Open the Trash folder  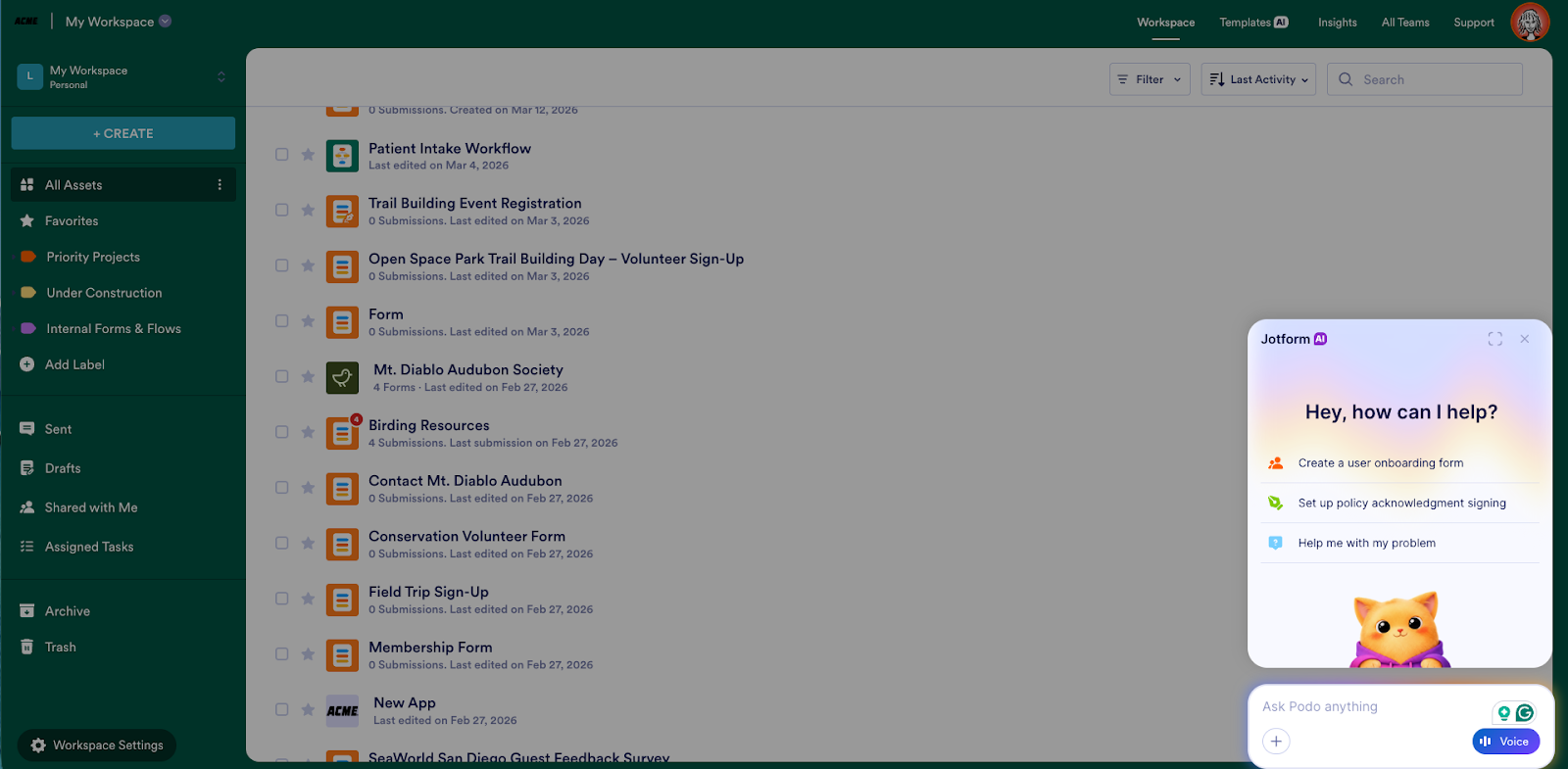click(x=60, y=648)
